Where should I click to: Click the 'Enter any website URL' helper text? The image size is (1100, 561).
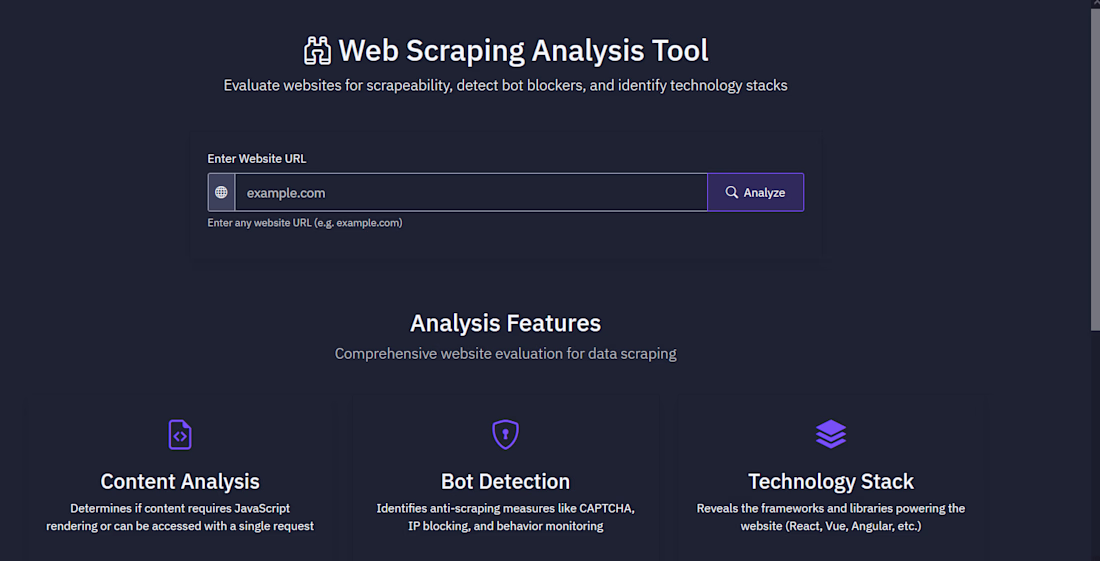[x=305, y=223]
